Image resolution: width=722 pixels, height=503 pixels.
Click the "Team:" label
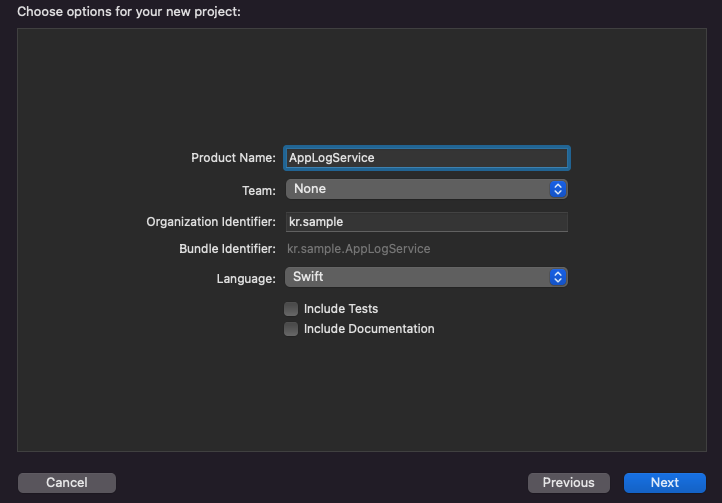pyautogui.click(x=258, y=188)
